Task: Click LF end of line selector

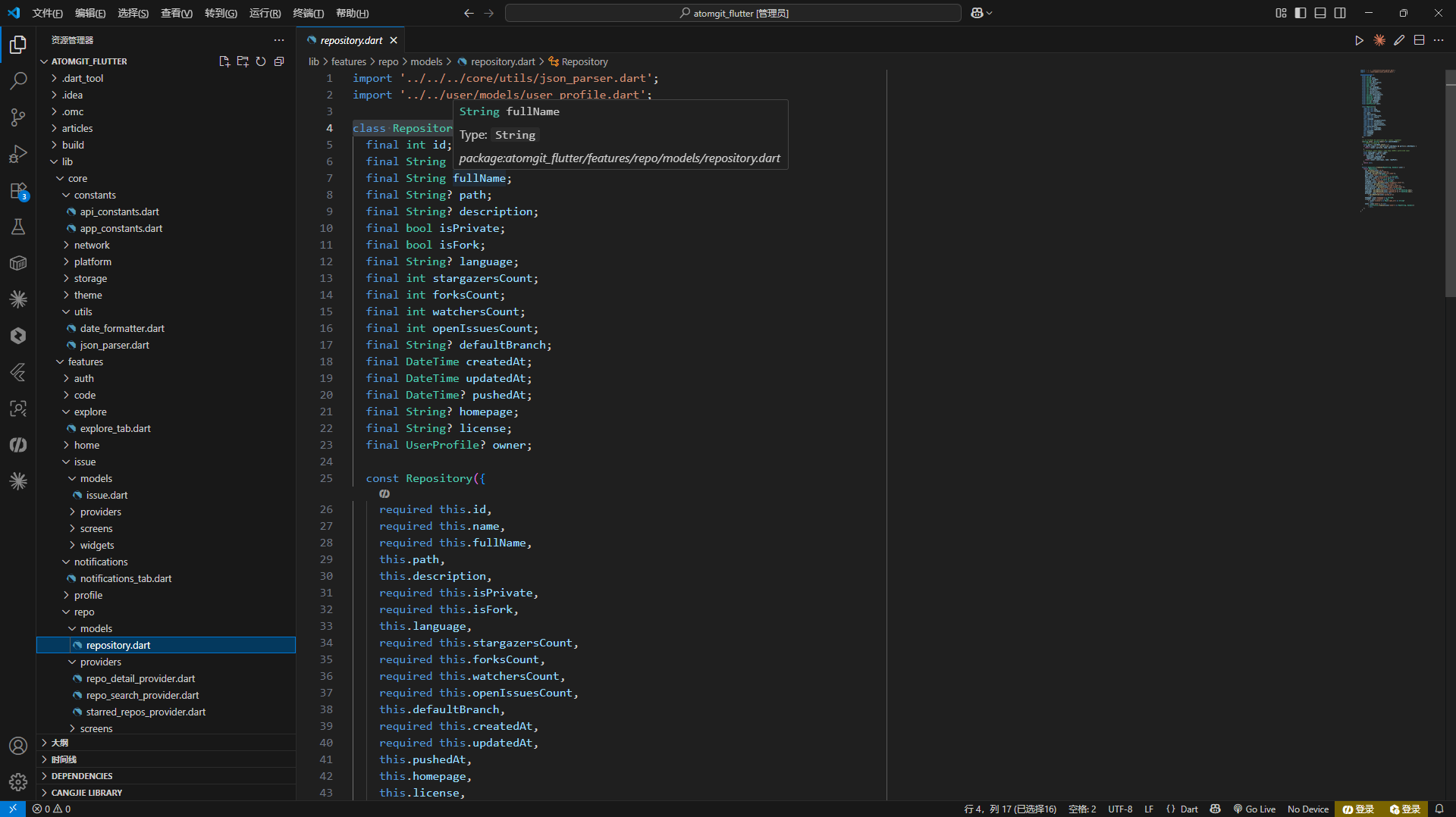Action: pyautogui.click(x=1149, y=809)
